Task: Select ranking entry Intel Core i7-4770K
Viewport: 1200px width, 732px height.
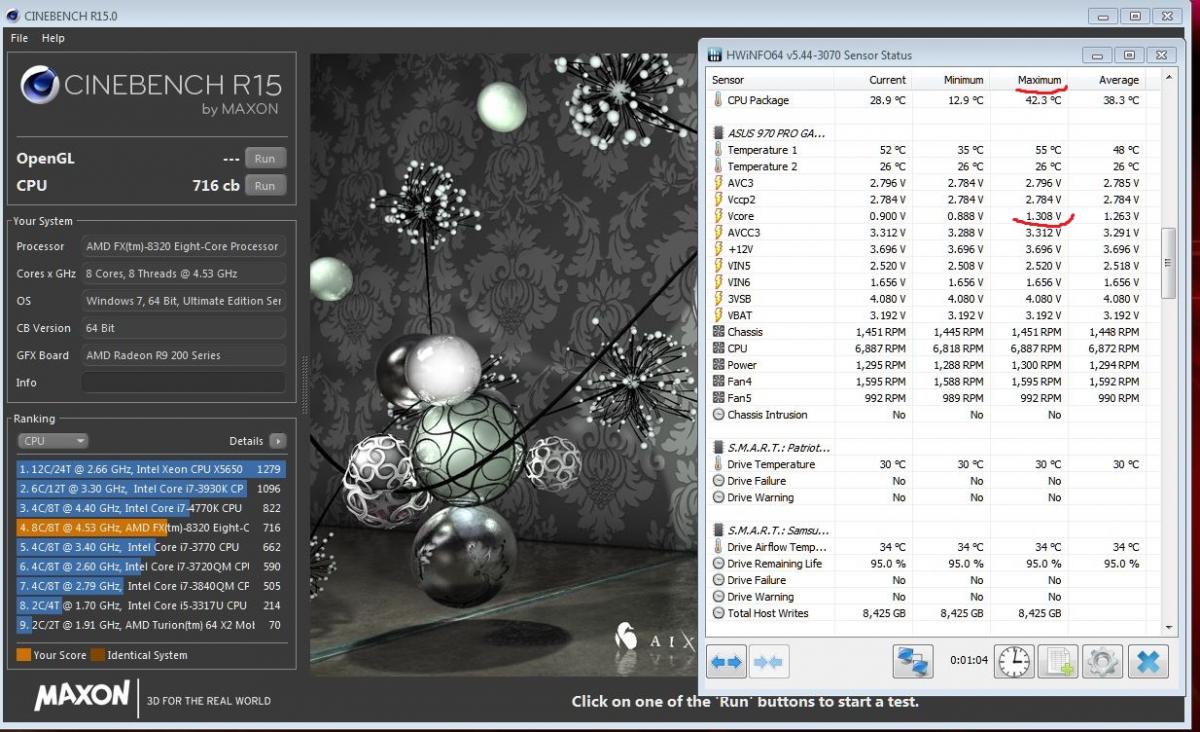Action: (151, 508)
